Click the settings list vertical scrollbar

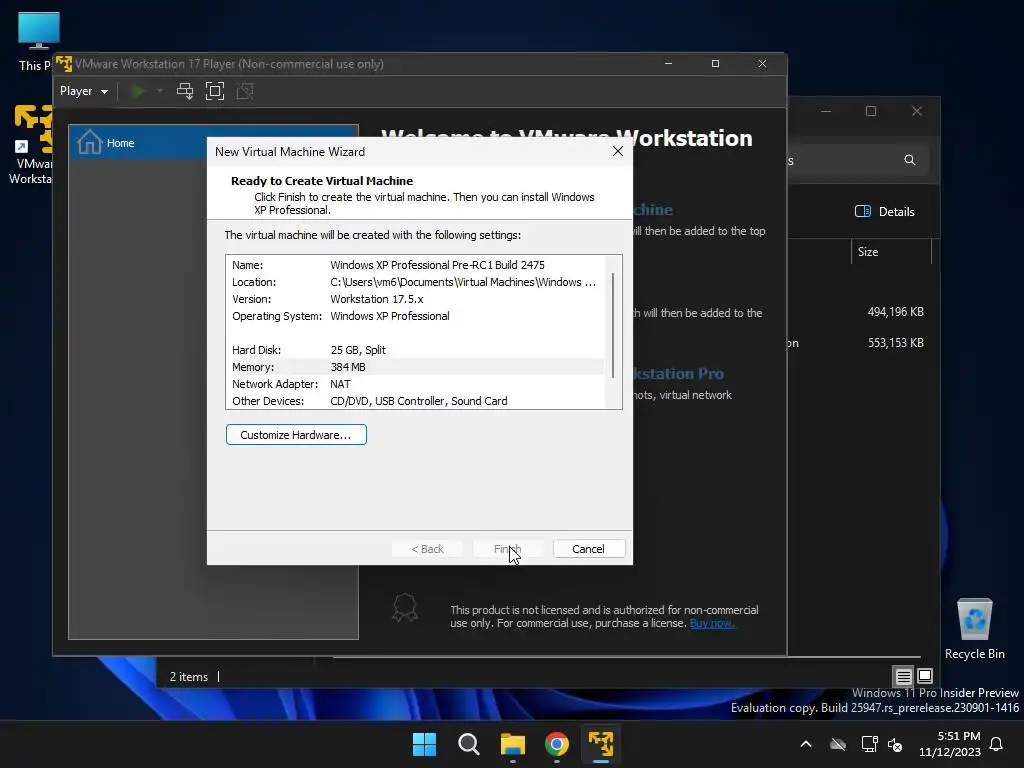pos(613,325)
